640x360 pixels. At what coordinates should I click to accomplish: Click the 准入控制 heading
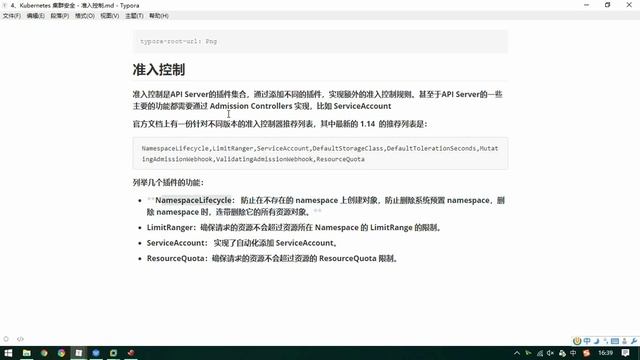pyautogui.click(x=158, y=69)
